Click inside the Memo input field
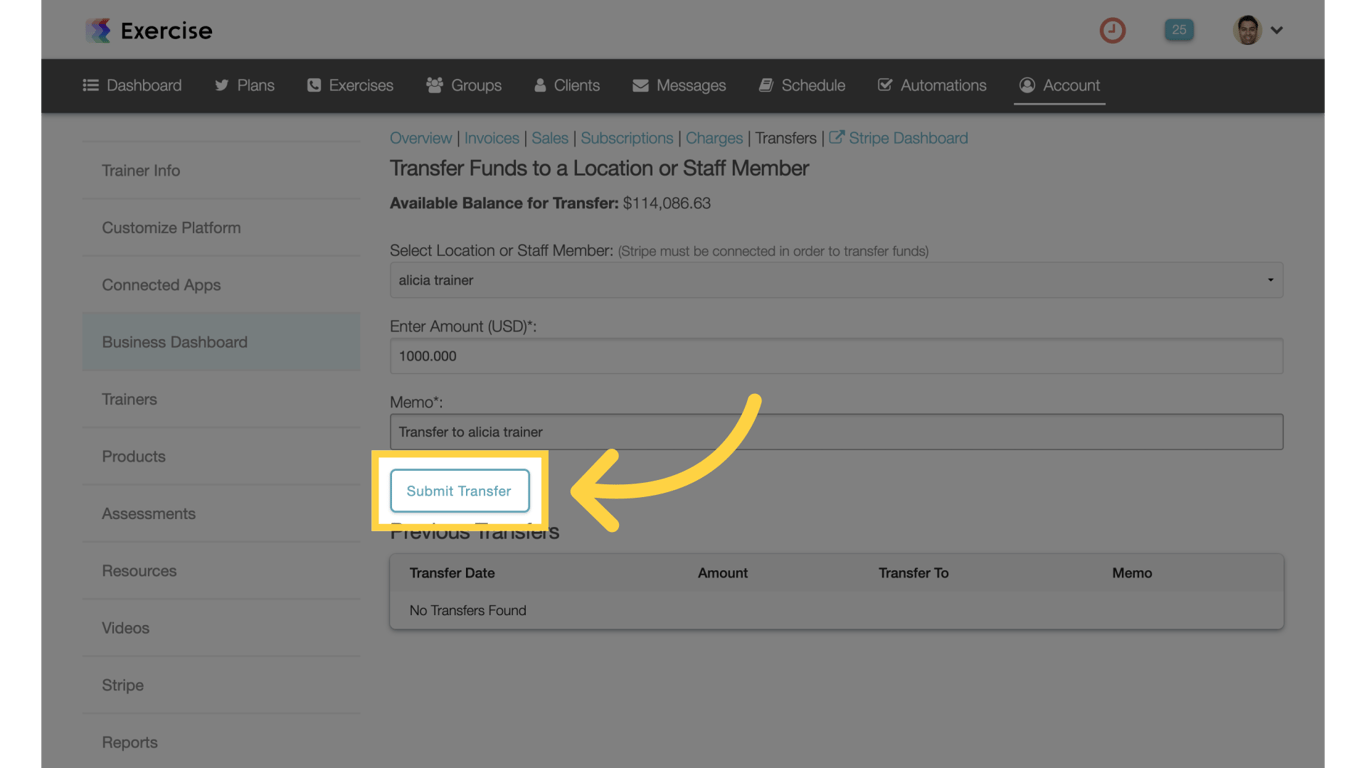This screenshot has height=768, width=1366. tap(700, 432)
